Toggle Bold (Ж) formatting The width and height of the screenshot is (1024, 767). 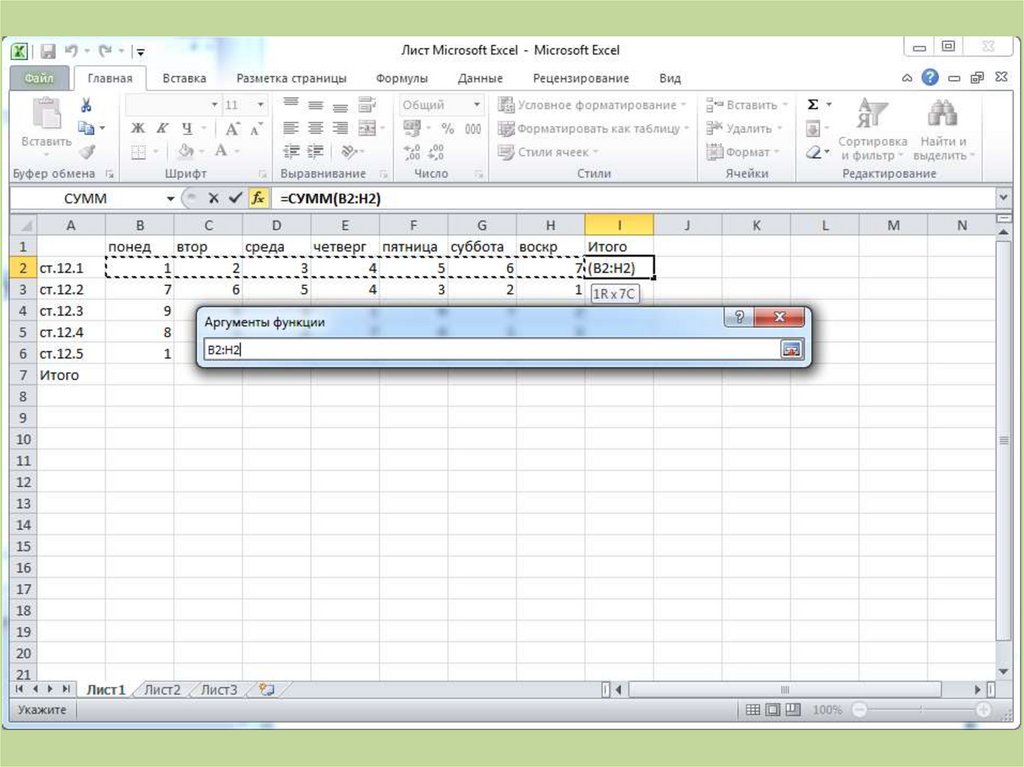pyautogui.click(x=138, y=129)
